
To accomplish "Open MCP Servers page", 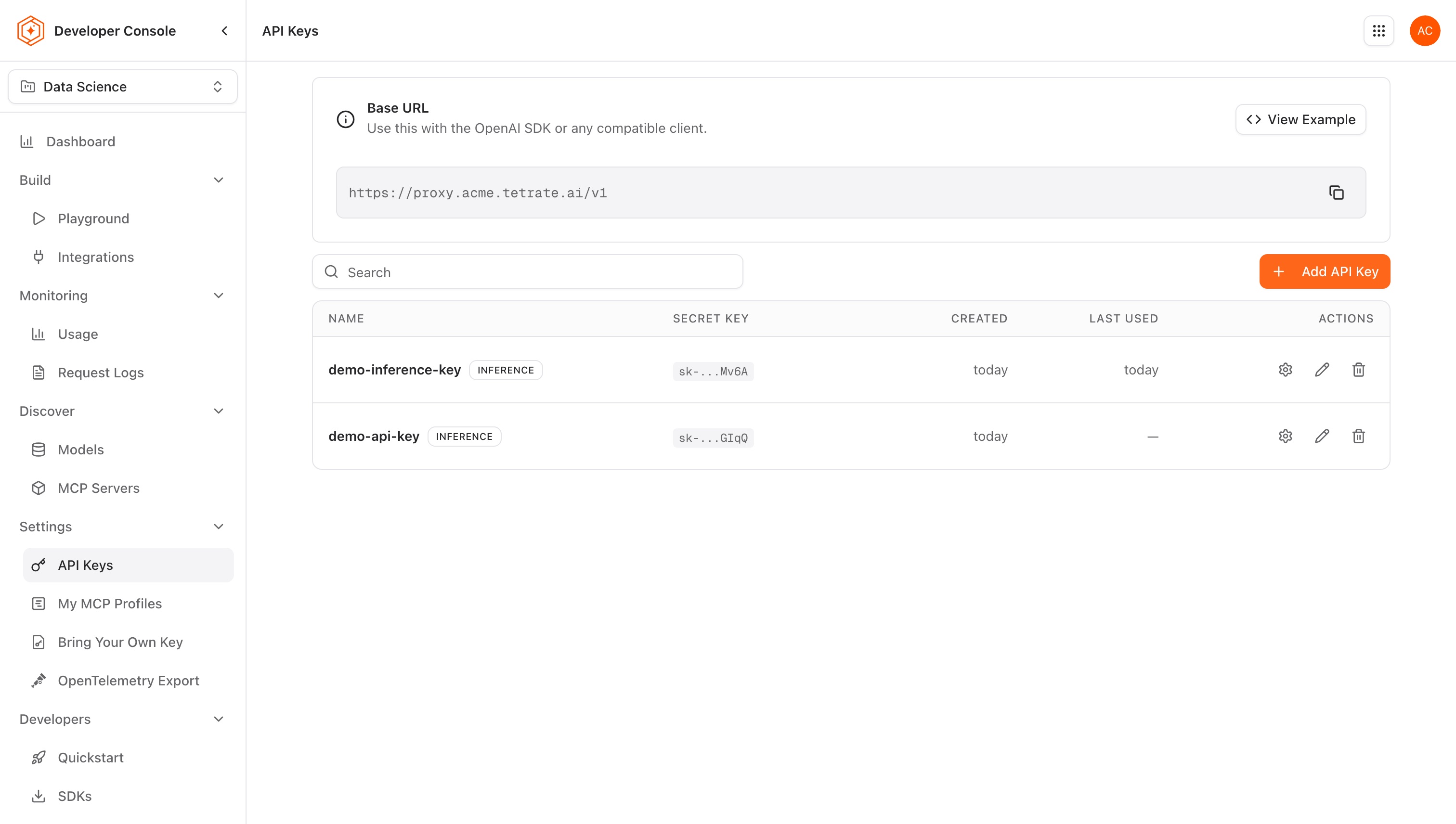I will point(129,488).
